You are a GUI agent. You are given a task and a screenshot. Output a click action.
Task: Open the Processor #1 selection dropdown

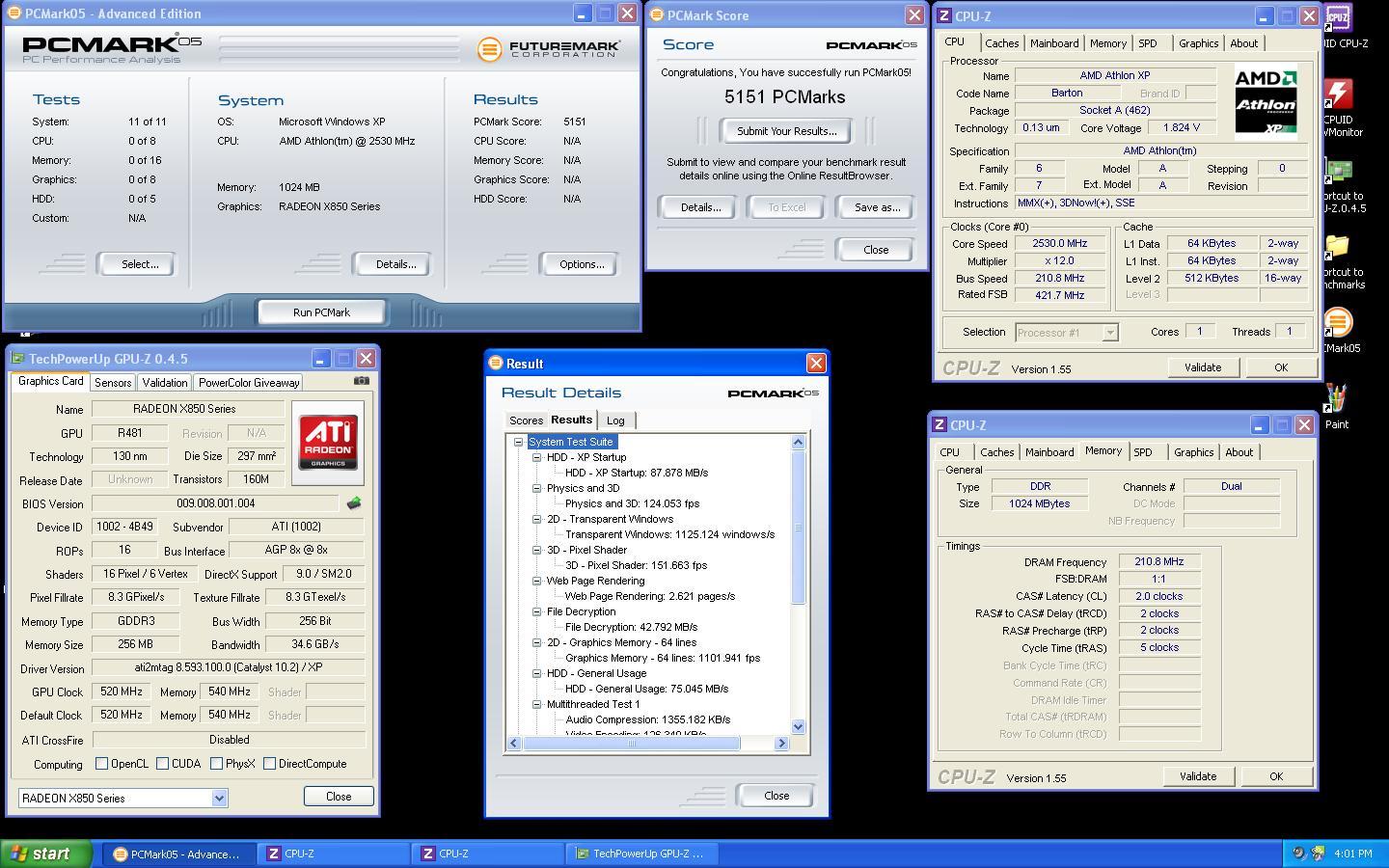pyautogui.click(x=1110, y=332)
